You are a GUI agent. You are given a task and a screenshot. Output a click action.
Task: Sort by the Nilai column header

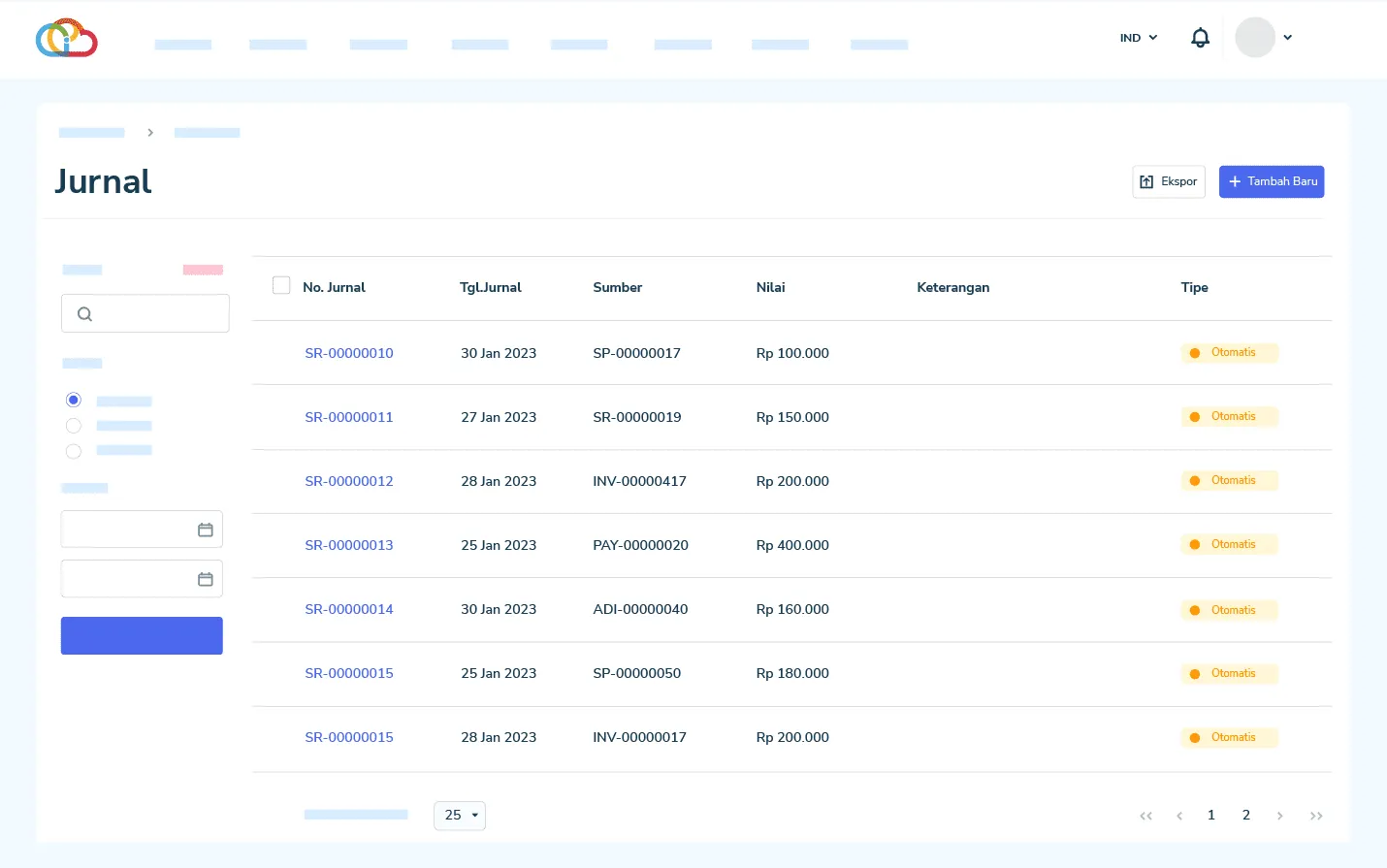[770, 288]
